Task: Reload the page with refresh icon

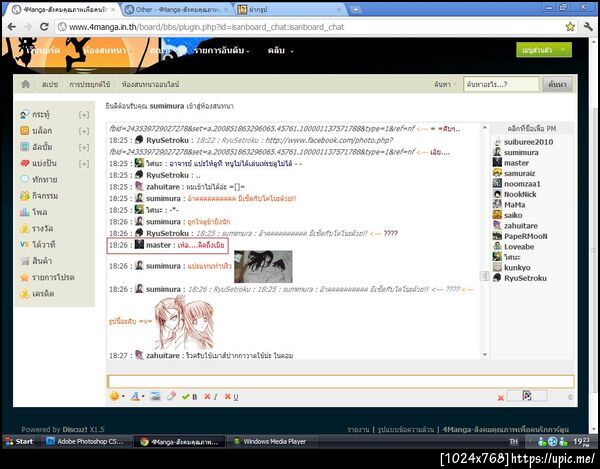Action: (x=44, y=27)
